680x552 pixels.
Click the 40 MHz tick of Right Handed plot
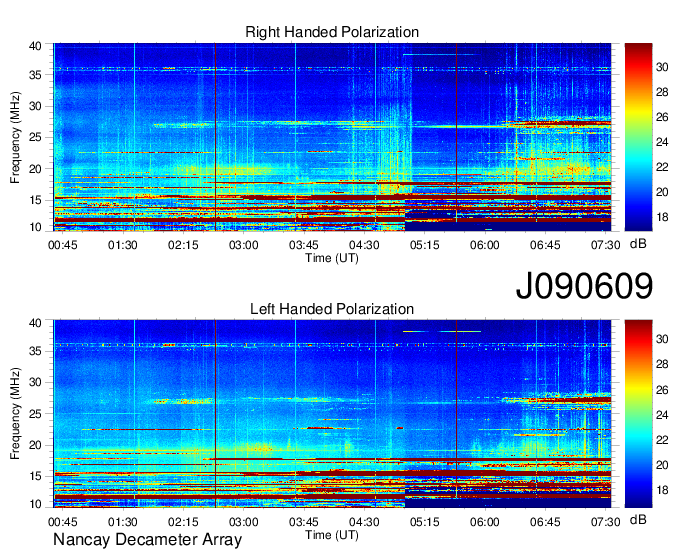[35, 46]
